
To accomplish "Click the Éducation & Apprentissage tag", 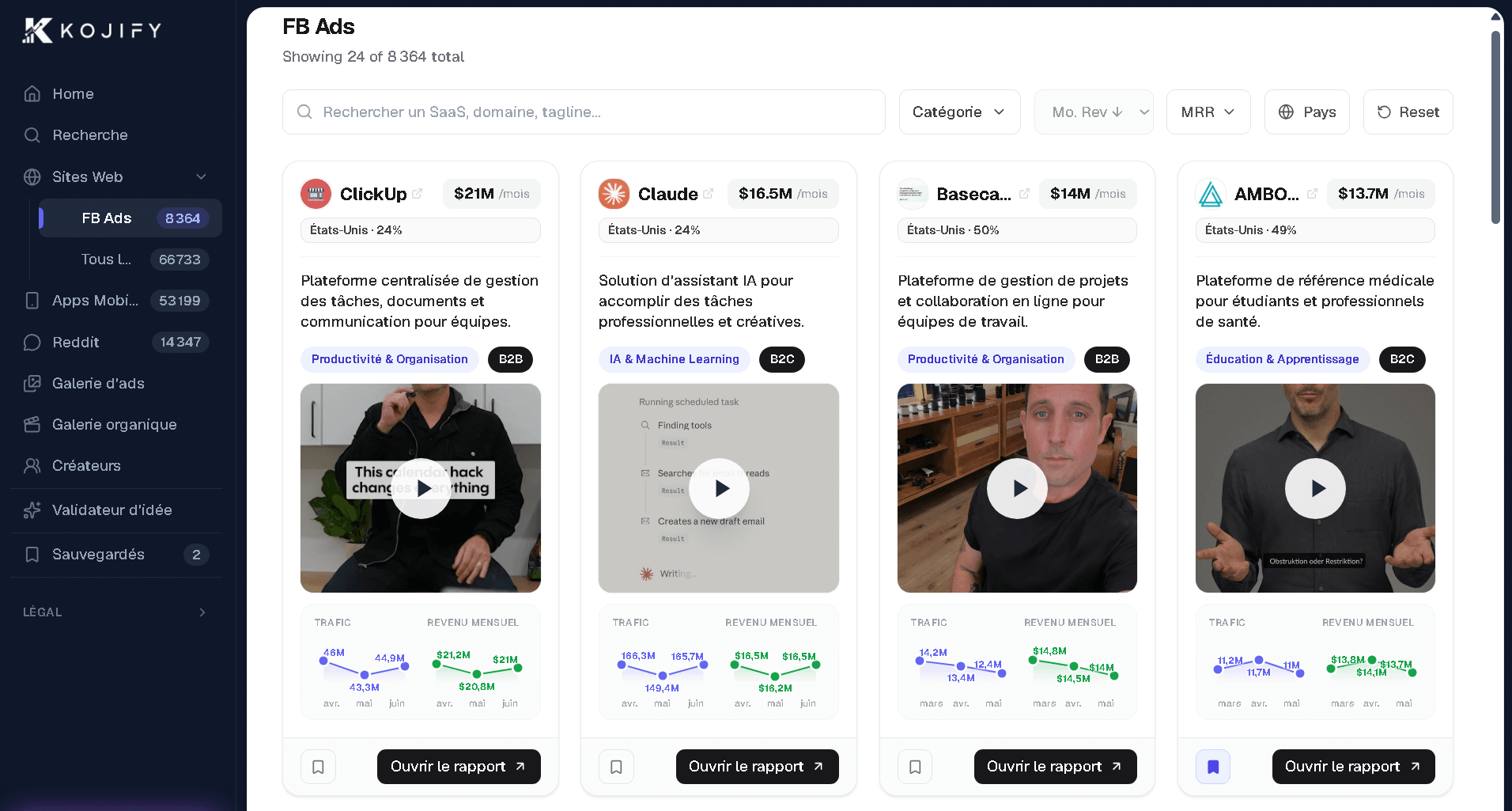I will pos(1282,359).
